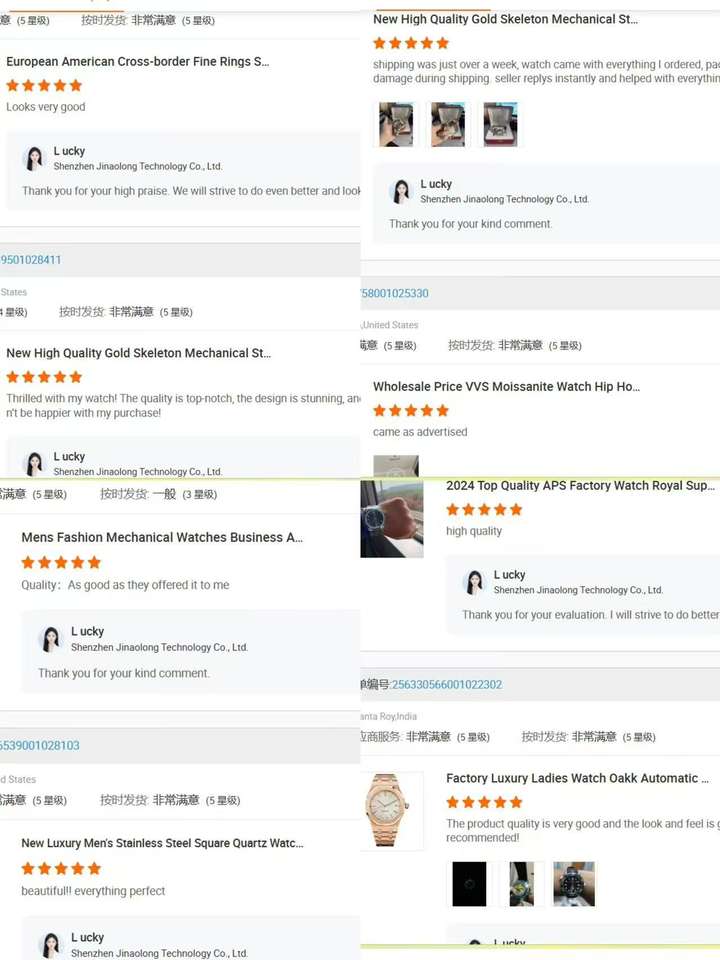Screen dimensions: 720x960
Task: Open order number link 5539001028103
Action: click(40, 745)
